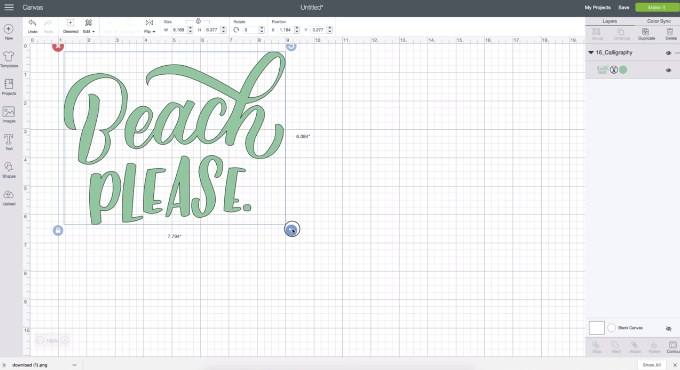Open the Projects panel
680x370 pixels.
click(x=9, y=87)
